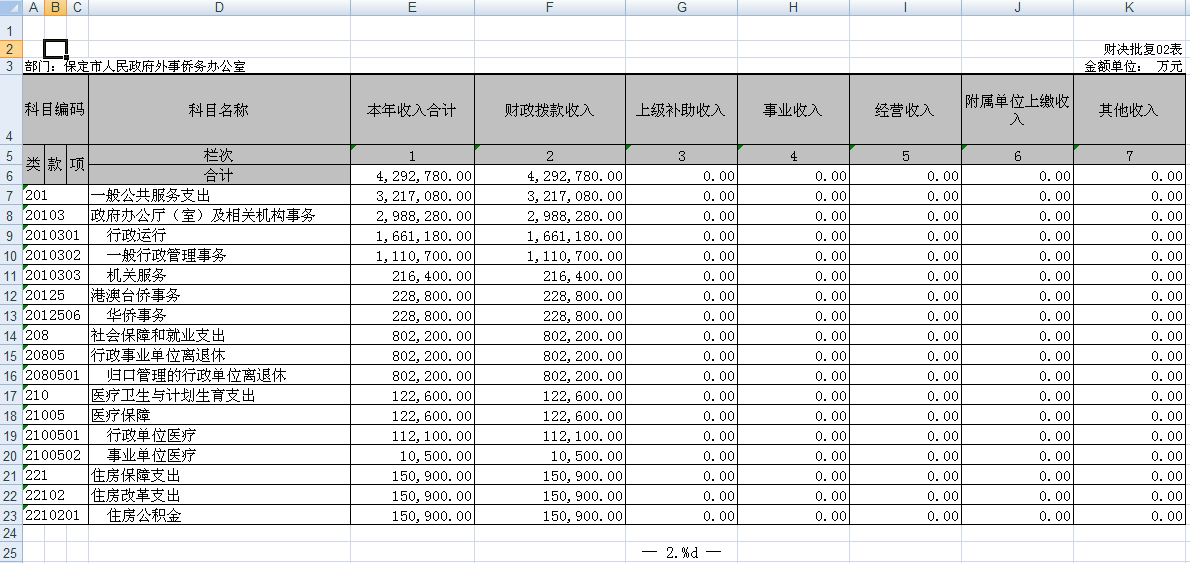Screen dimensions: 1190x563
Task: Select the 本年收入合计 header cell
Action: [412, 110]
